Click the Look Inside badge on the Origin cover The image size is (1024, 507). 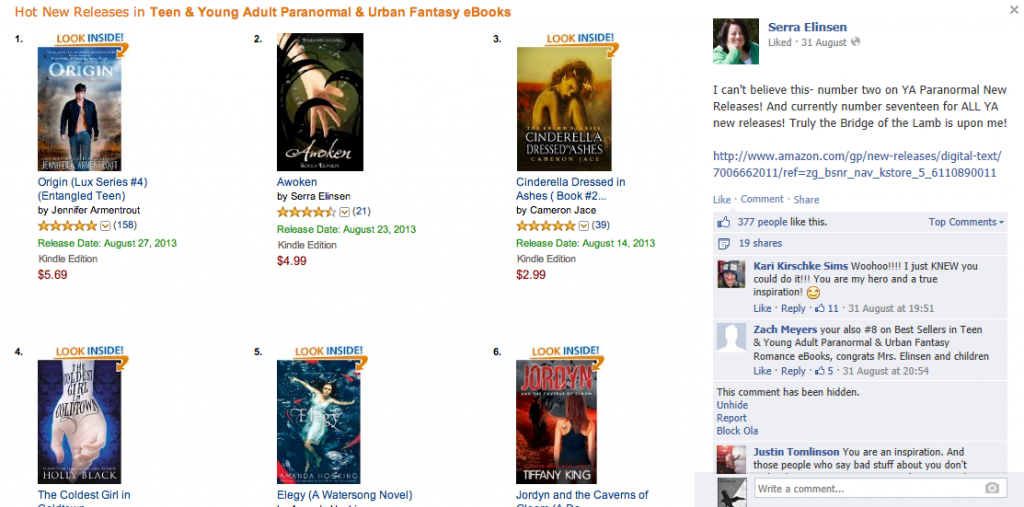pyautogui.click(x=91, y=39)
